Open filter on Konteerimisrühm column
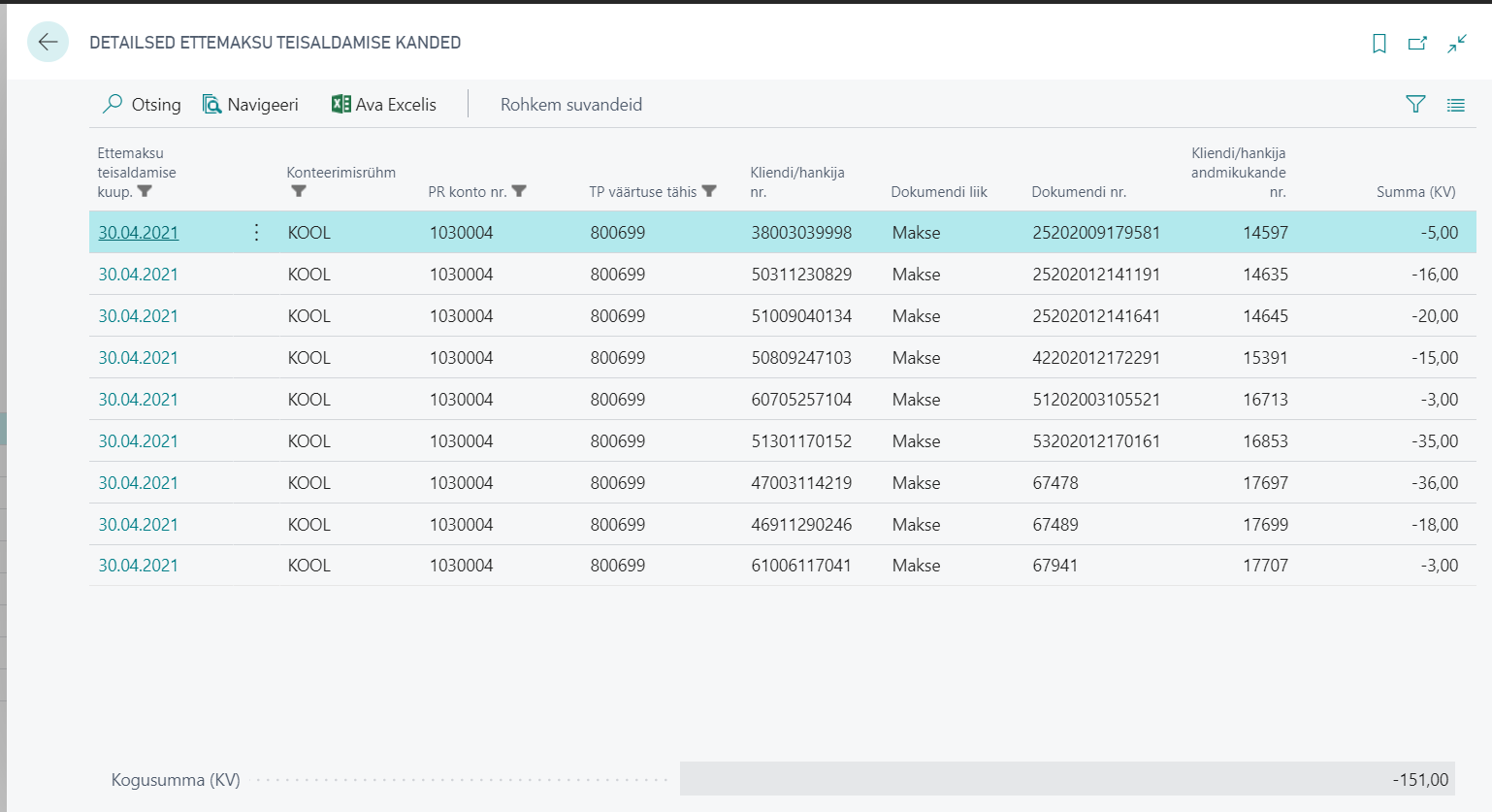Viewport: 1492px width, 812px height. point(299,191)
